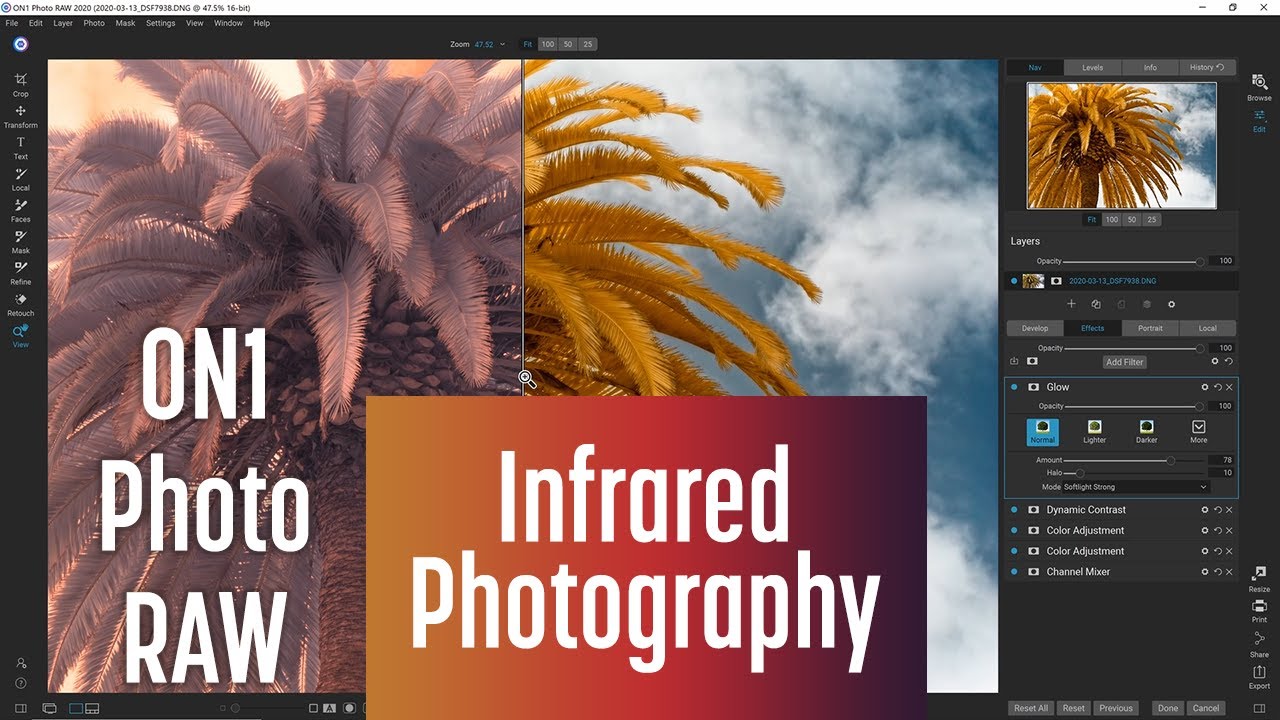Open the File menu
The image size is (1280, 720).
click(12, 23)
